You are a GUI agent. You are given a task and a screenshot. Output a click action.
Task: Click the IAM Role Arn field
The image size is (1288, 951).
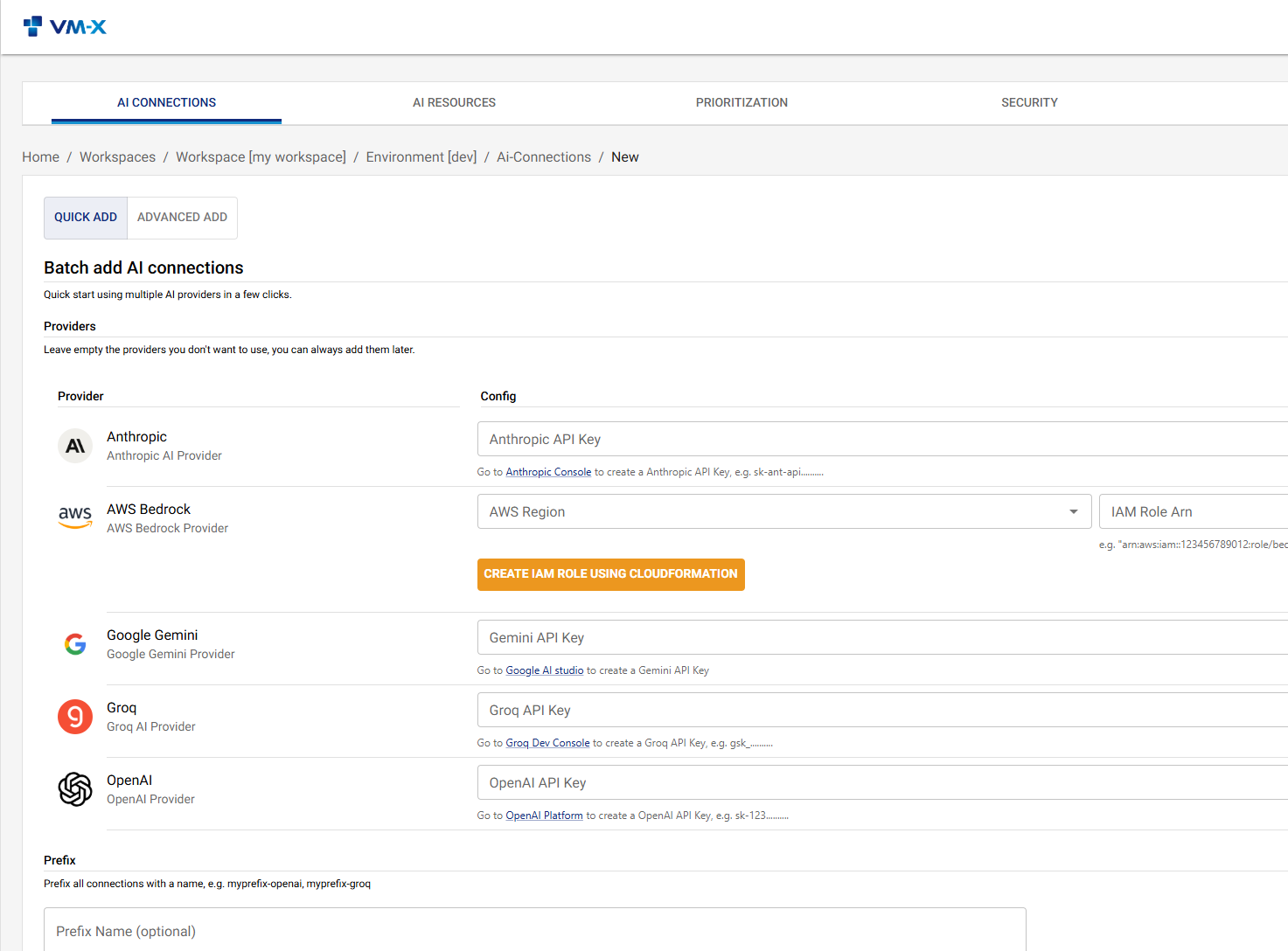point(1194,511)
